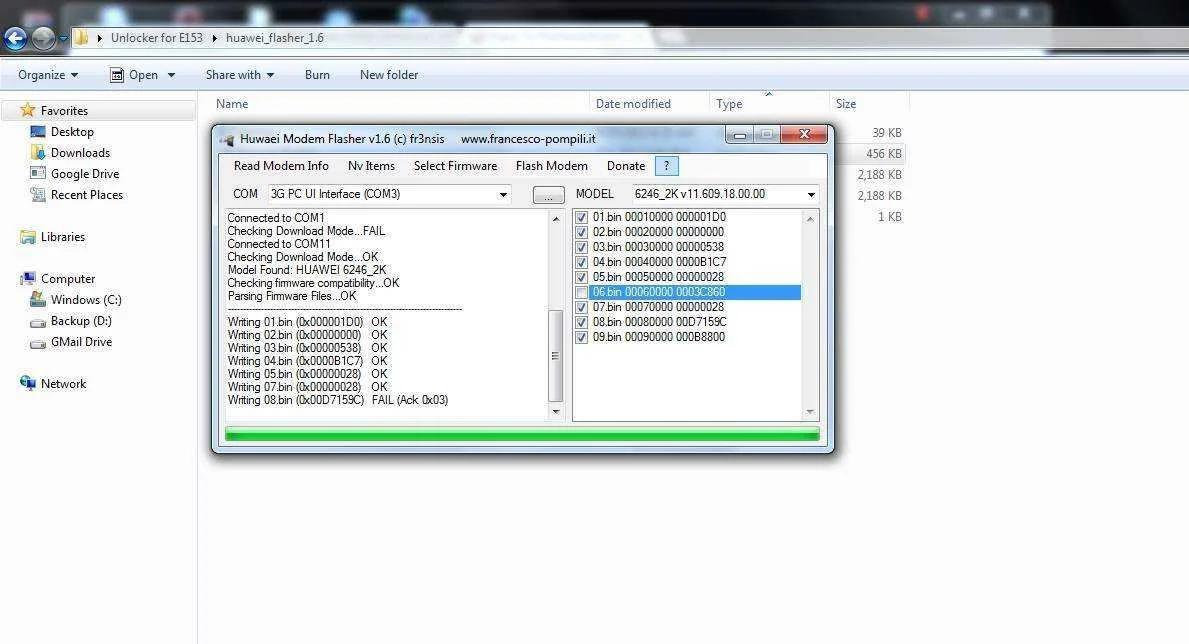Click the log panel scroll down arrow
This screenshot has height=644, width=1189.
pos(556,412)
